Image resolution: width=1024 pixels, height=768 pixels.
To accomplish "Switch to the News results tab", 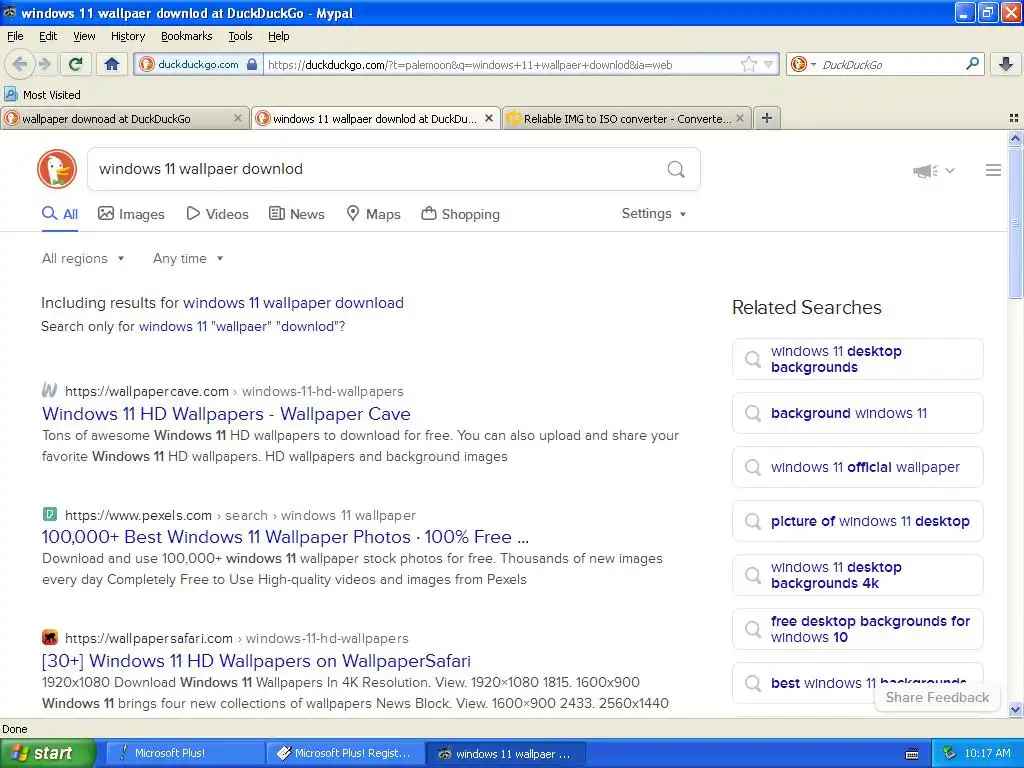I will pos(297,214).
